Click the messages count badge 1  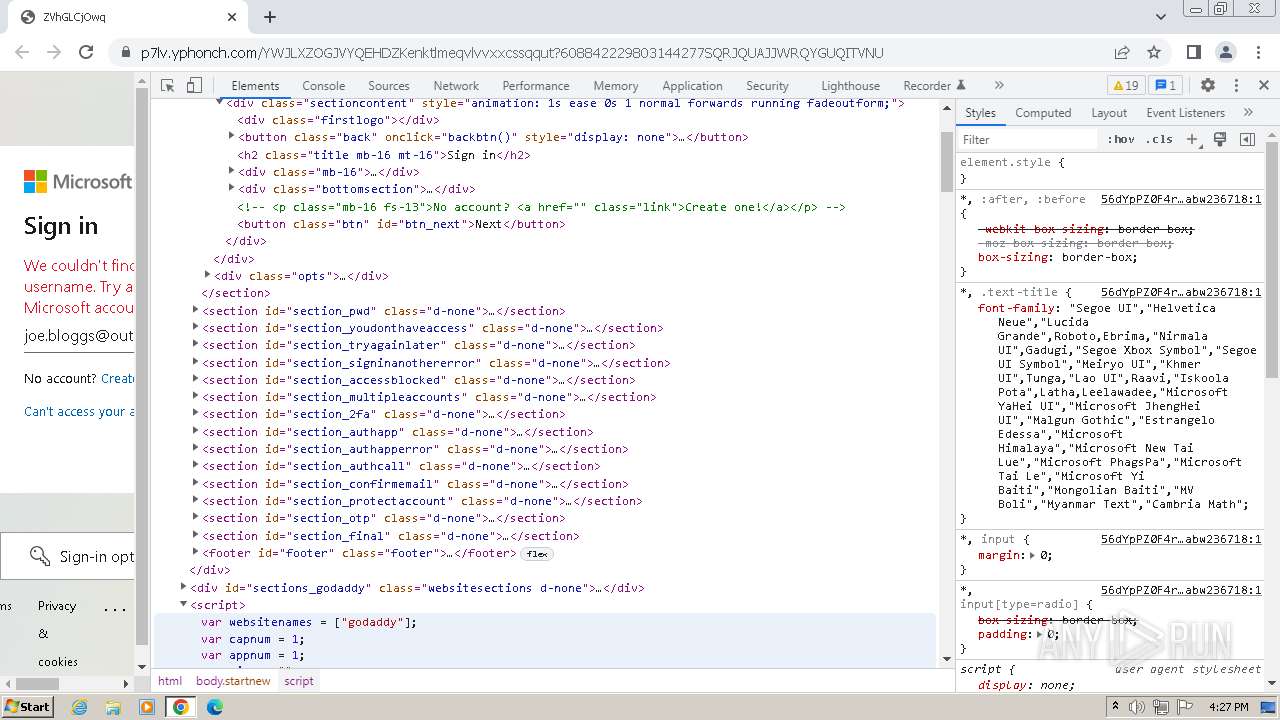tap(1165, 86)
